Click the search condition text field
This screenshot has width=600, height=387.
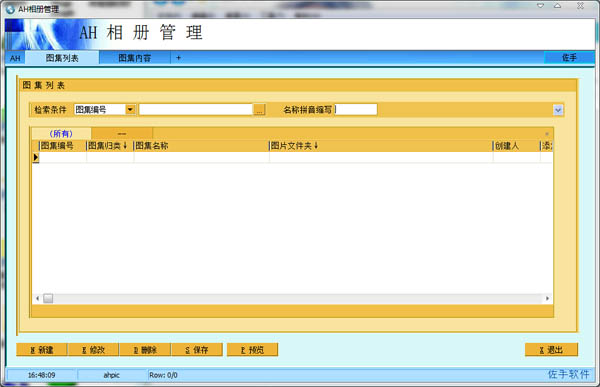[196, 109]
